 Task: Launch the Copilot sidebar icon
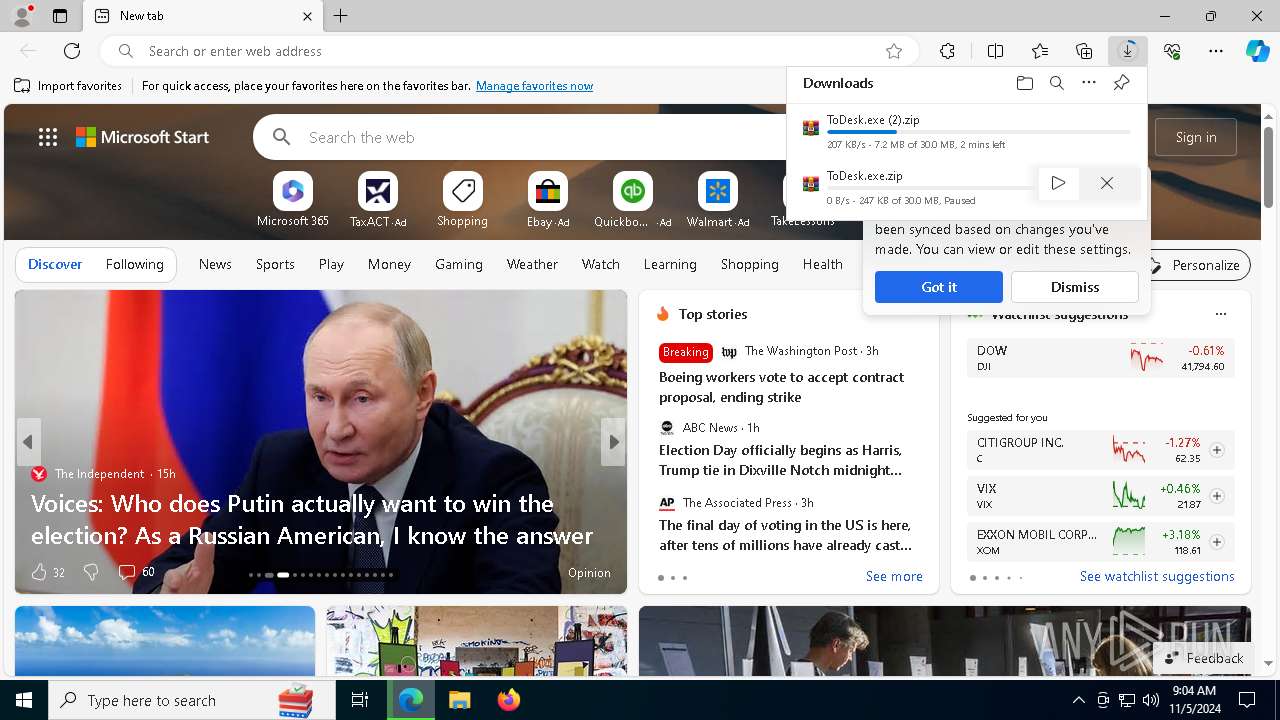click(1257, 51)
